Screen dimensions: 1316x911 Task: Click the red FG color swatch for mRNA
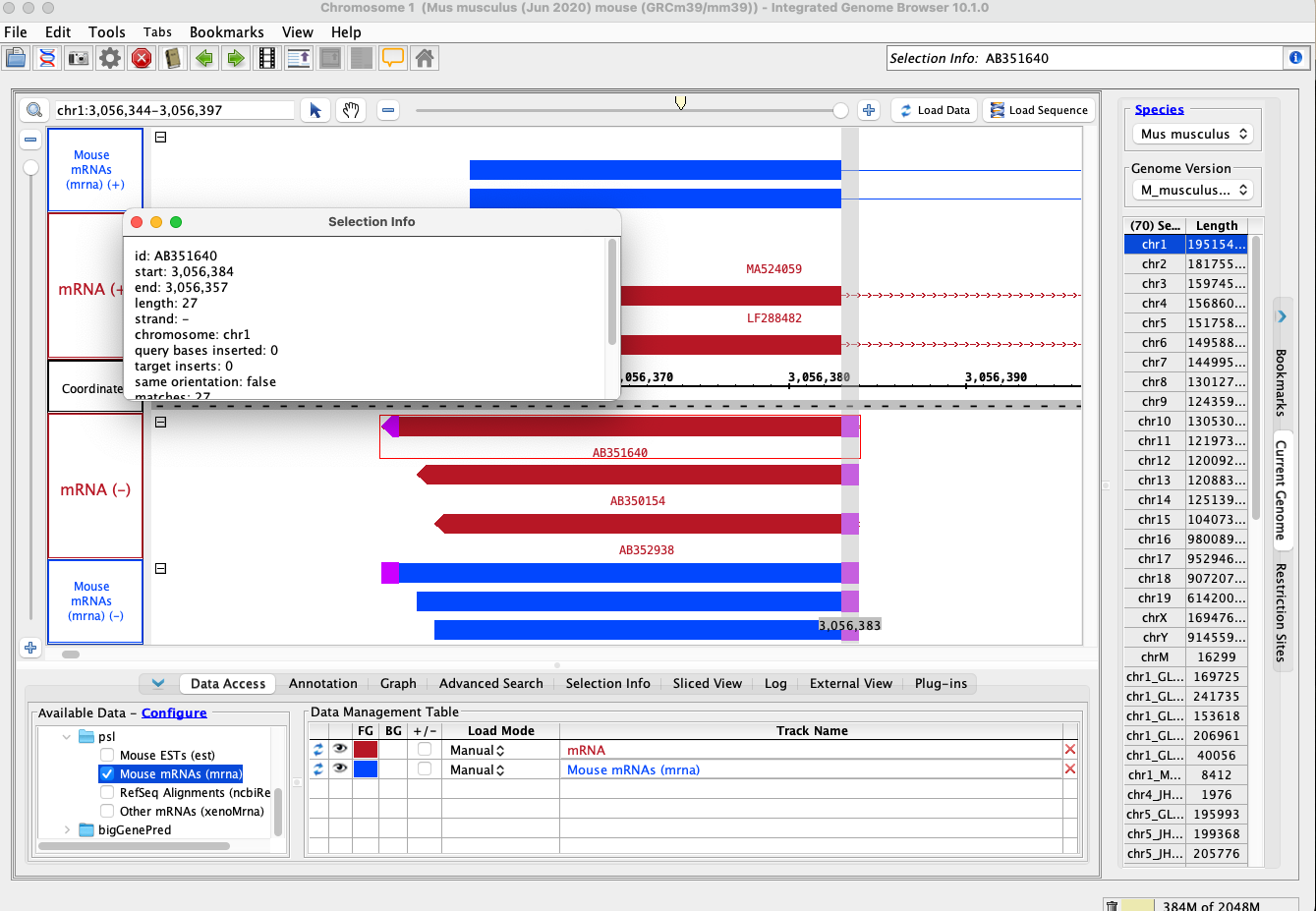pyautogui.click(x=366, y=749)
